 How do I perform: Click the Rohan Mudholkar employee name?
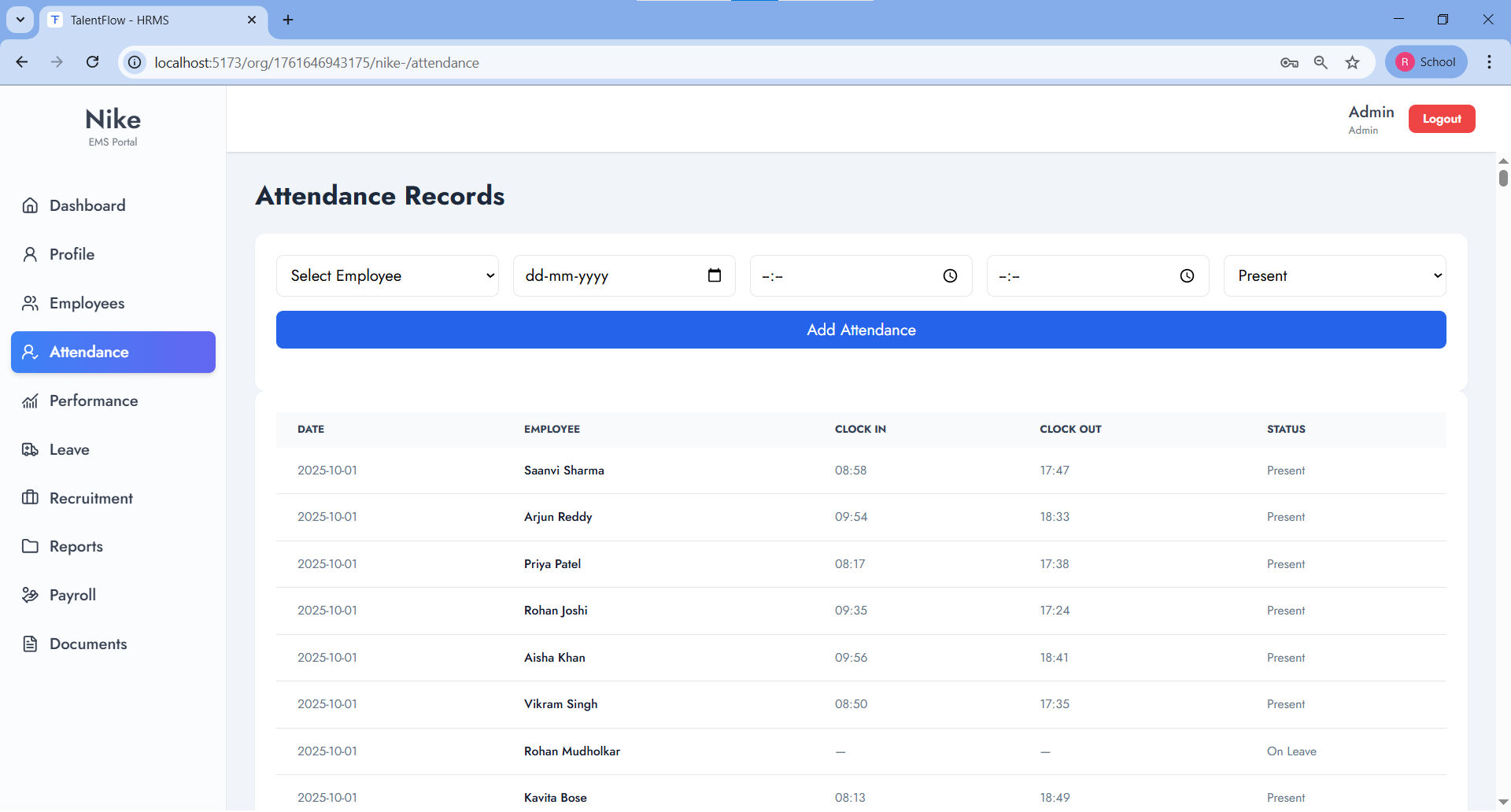tap(572, 751)
